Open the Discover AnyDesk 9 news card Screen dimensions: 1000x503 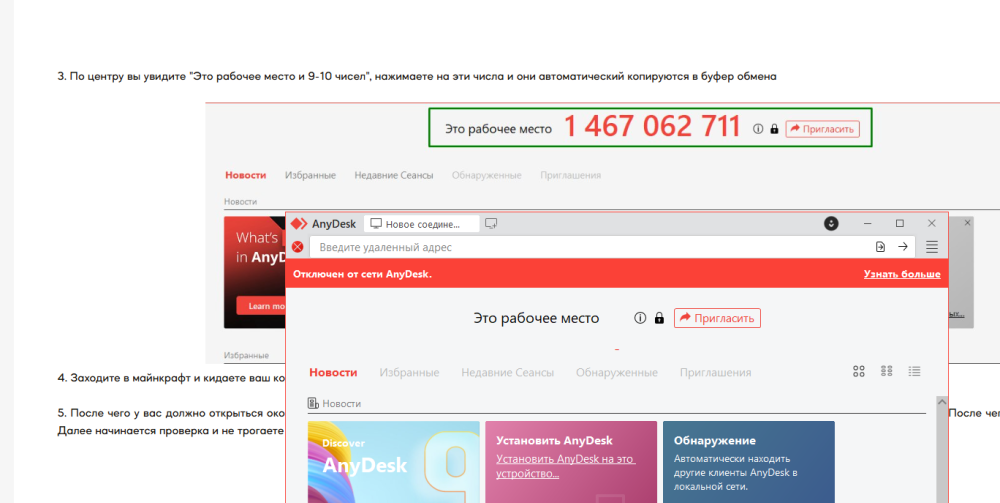coord(393,462)
